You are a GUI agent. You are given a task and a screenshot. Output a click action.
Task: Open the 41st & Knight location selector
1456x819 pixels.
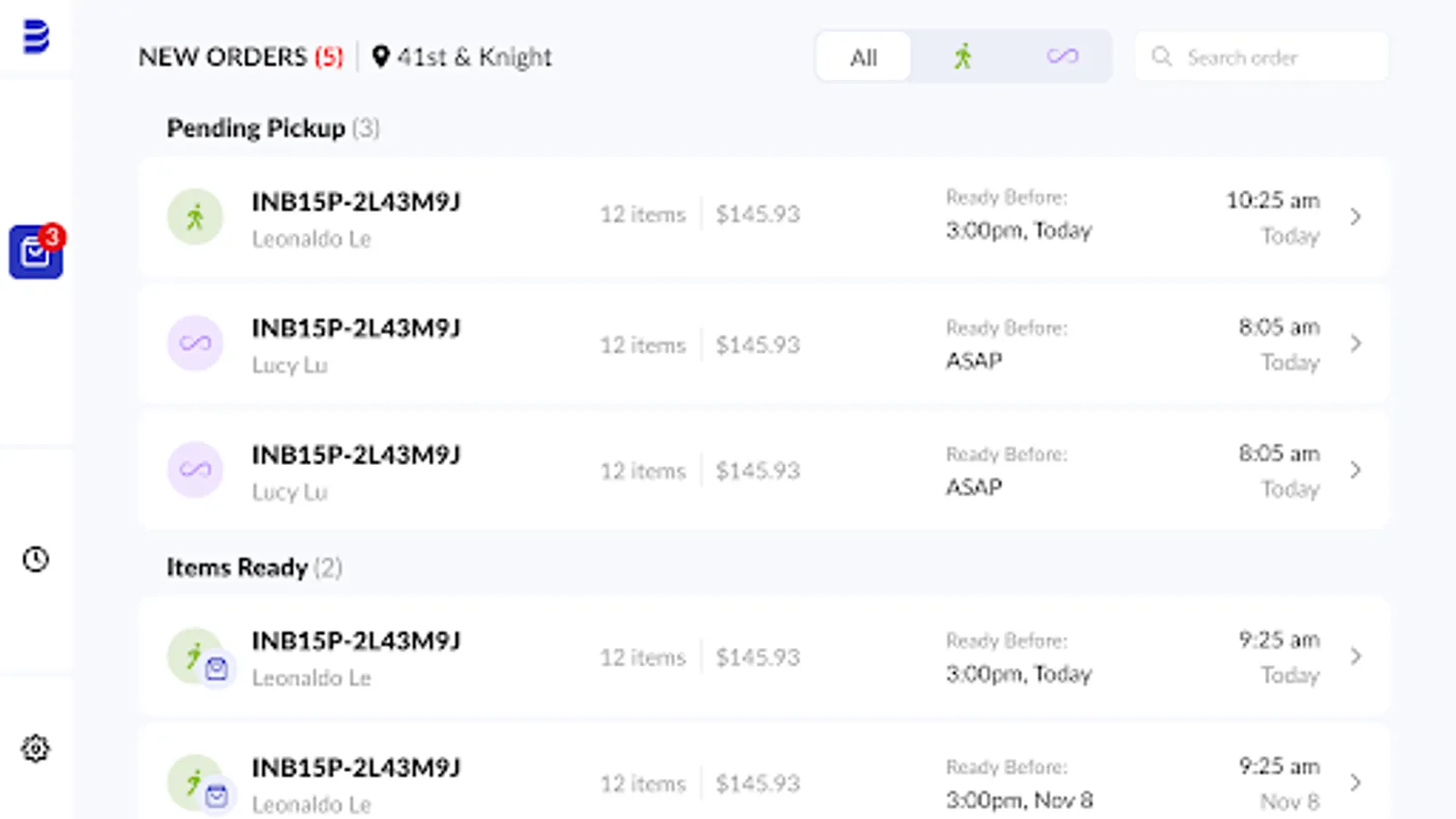(x=473, y=56)
